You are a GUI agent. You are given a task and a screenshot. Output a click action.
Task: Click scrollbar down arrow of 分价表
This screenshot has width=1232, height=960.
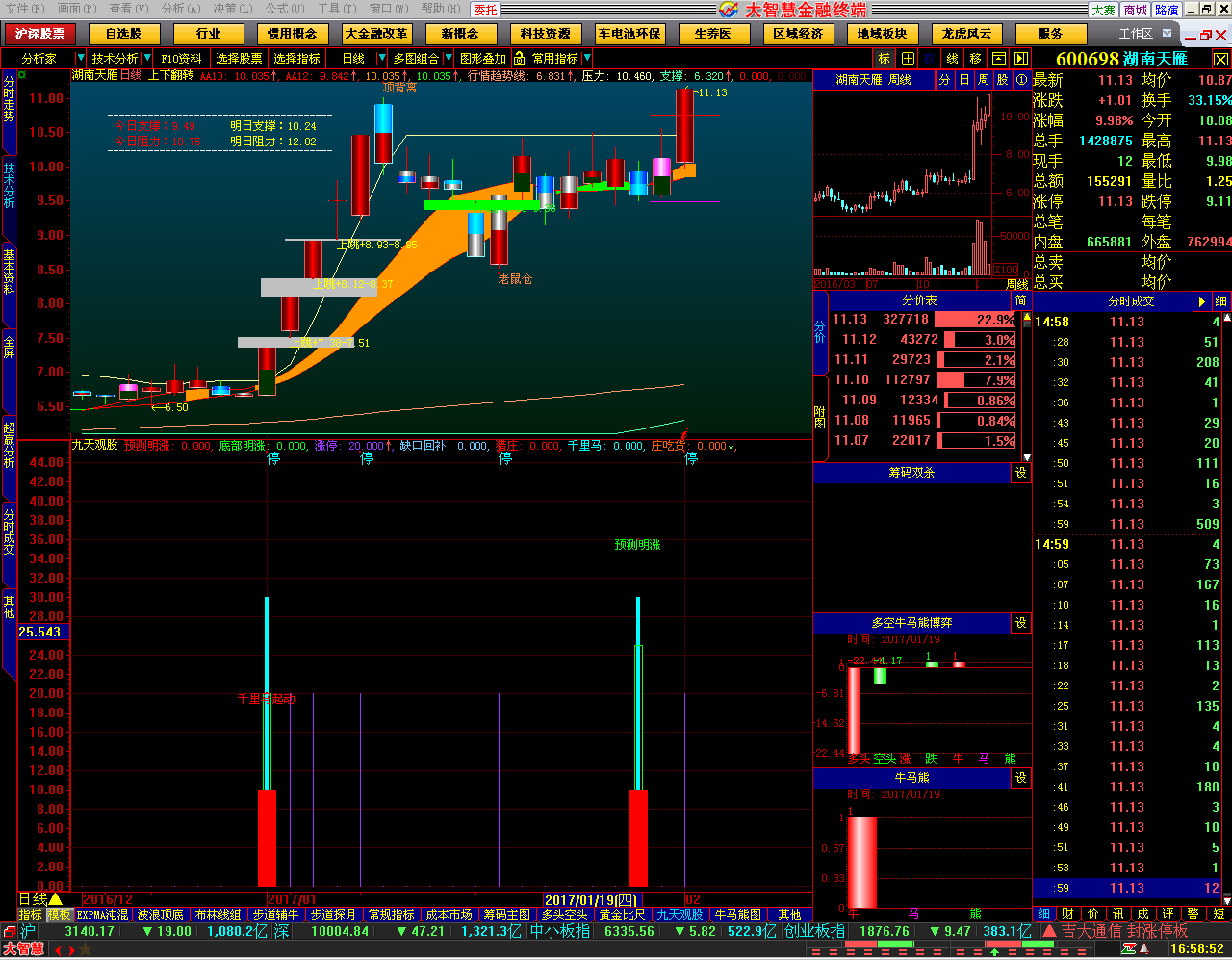tap(1026, 457)
